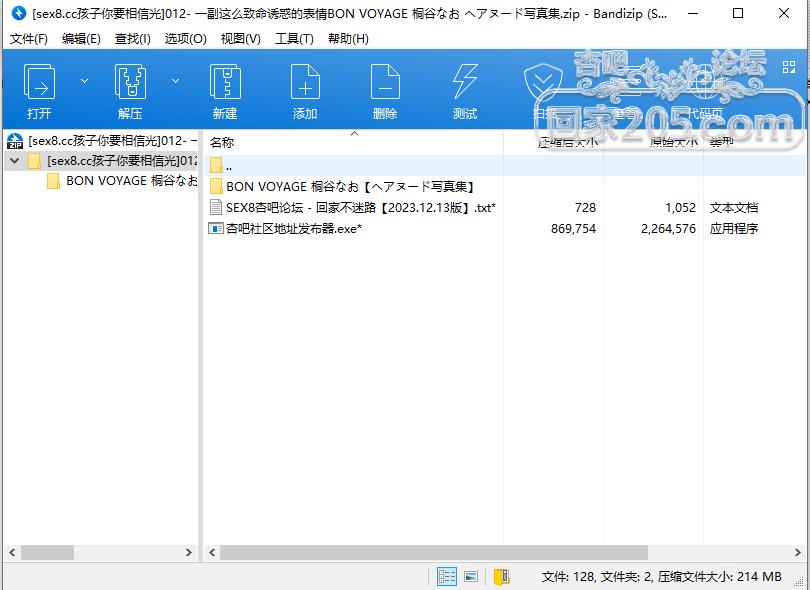810x590 pixels.
Task: Click the grid layout icon in toolbar corner
Action: click(x=789, y=67)
